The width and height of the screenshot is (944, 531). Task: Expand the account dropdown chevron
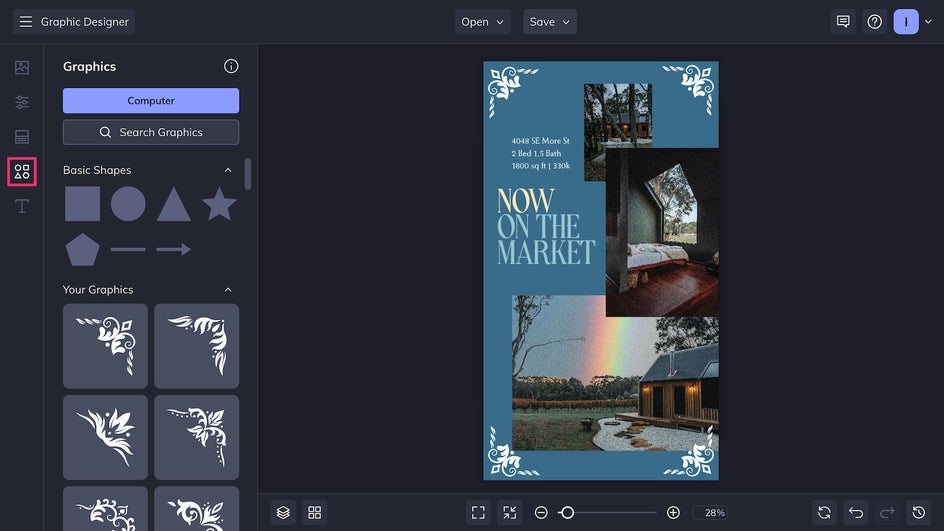point(928,22)
